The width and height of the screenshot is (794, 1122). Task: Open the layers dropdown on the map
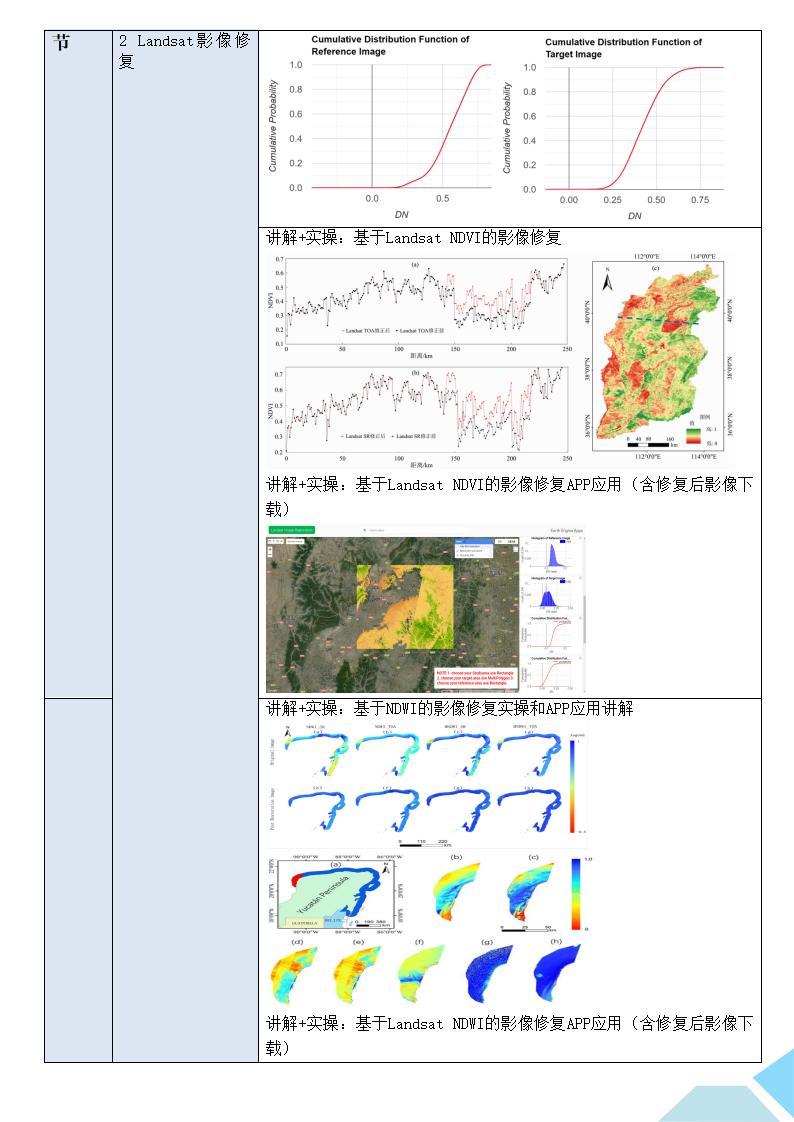click(475, 542)
